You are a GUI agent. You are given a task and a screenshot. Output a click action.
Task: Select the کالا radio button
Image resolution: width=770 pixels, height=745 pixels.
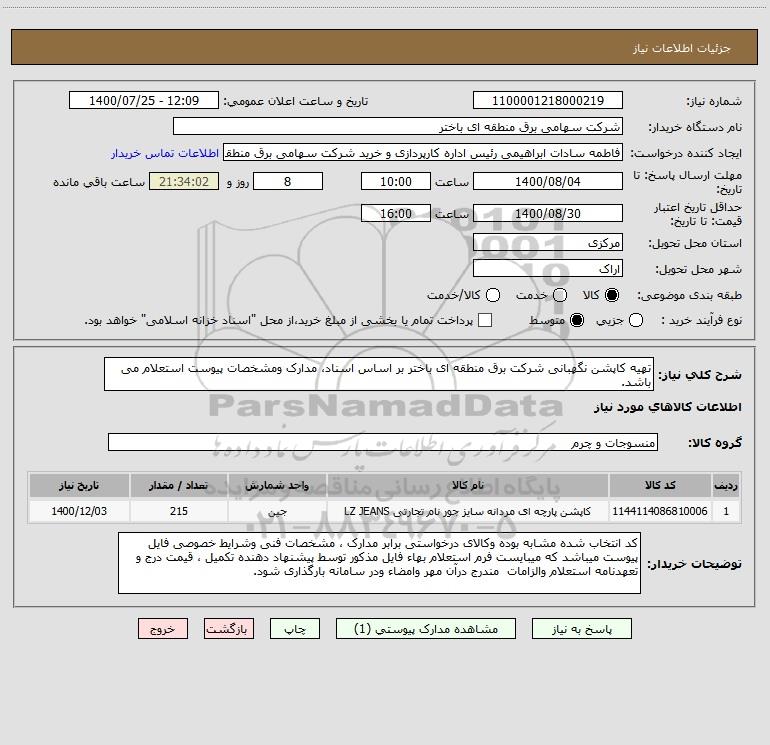612,295
